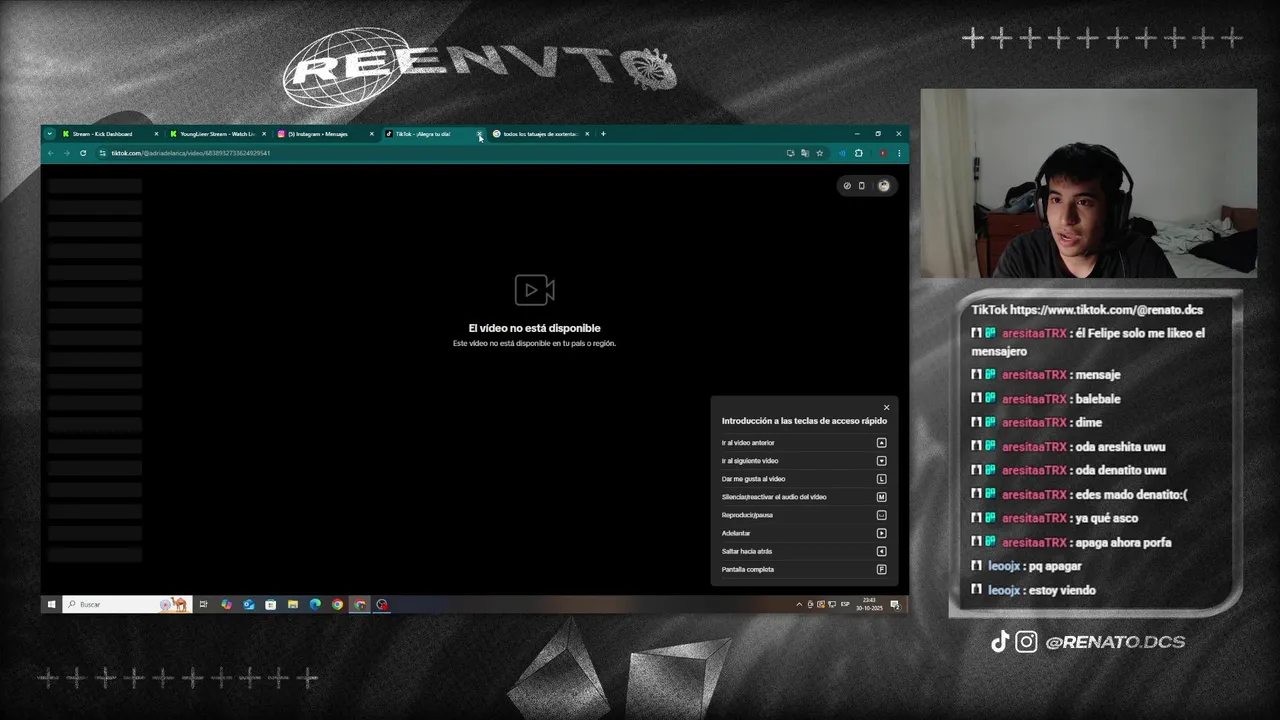Open Chrome three-dot menu
1280x720 pixels.
coord(899,153)
